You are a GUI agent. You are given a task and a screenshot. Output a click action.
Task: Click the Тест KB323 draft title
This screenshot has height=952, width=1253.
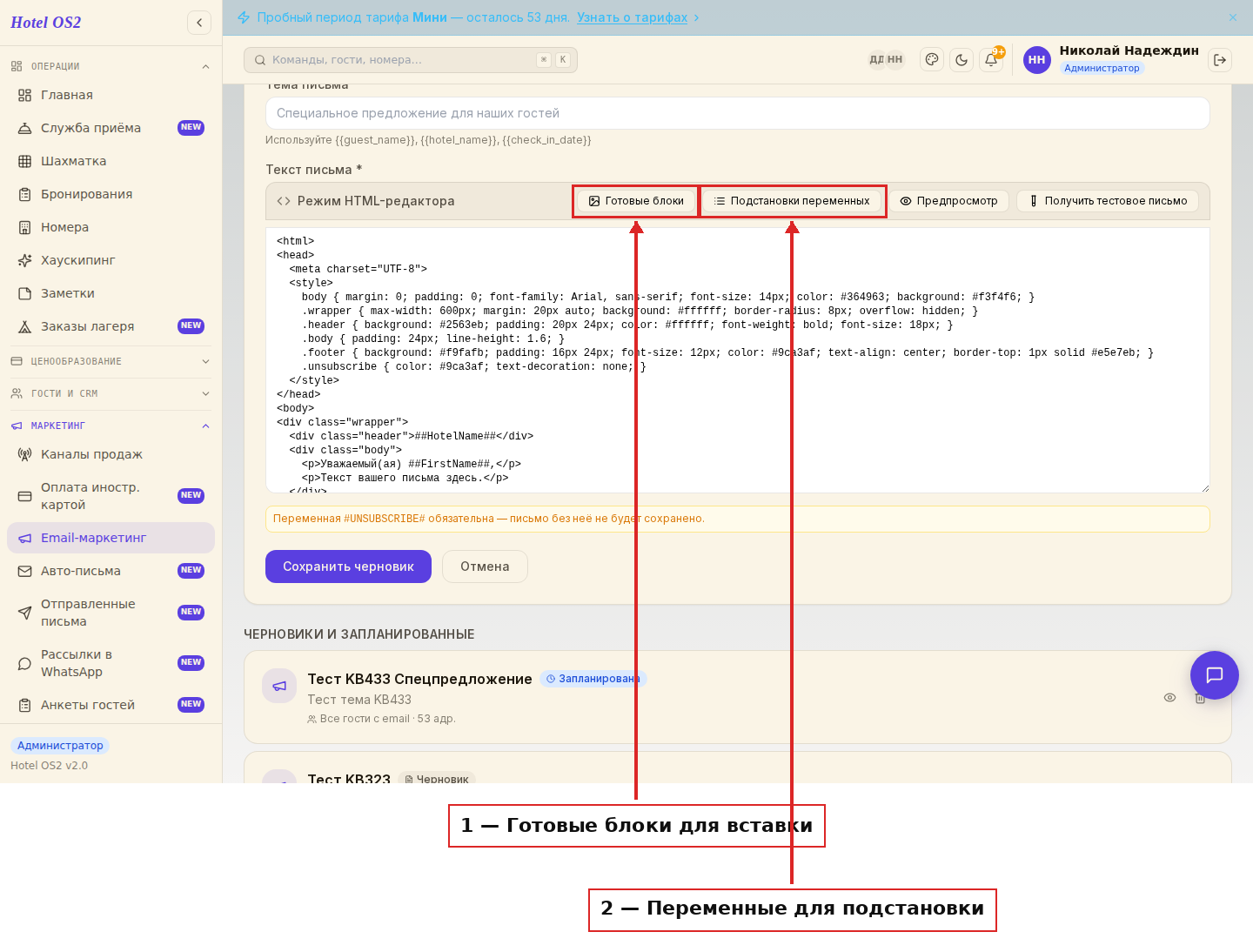(349, 779)
